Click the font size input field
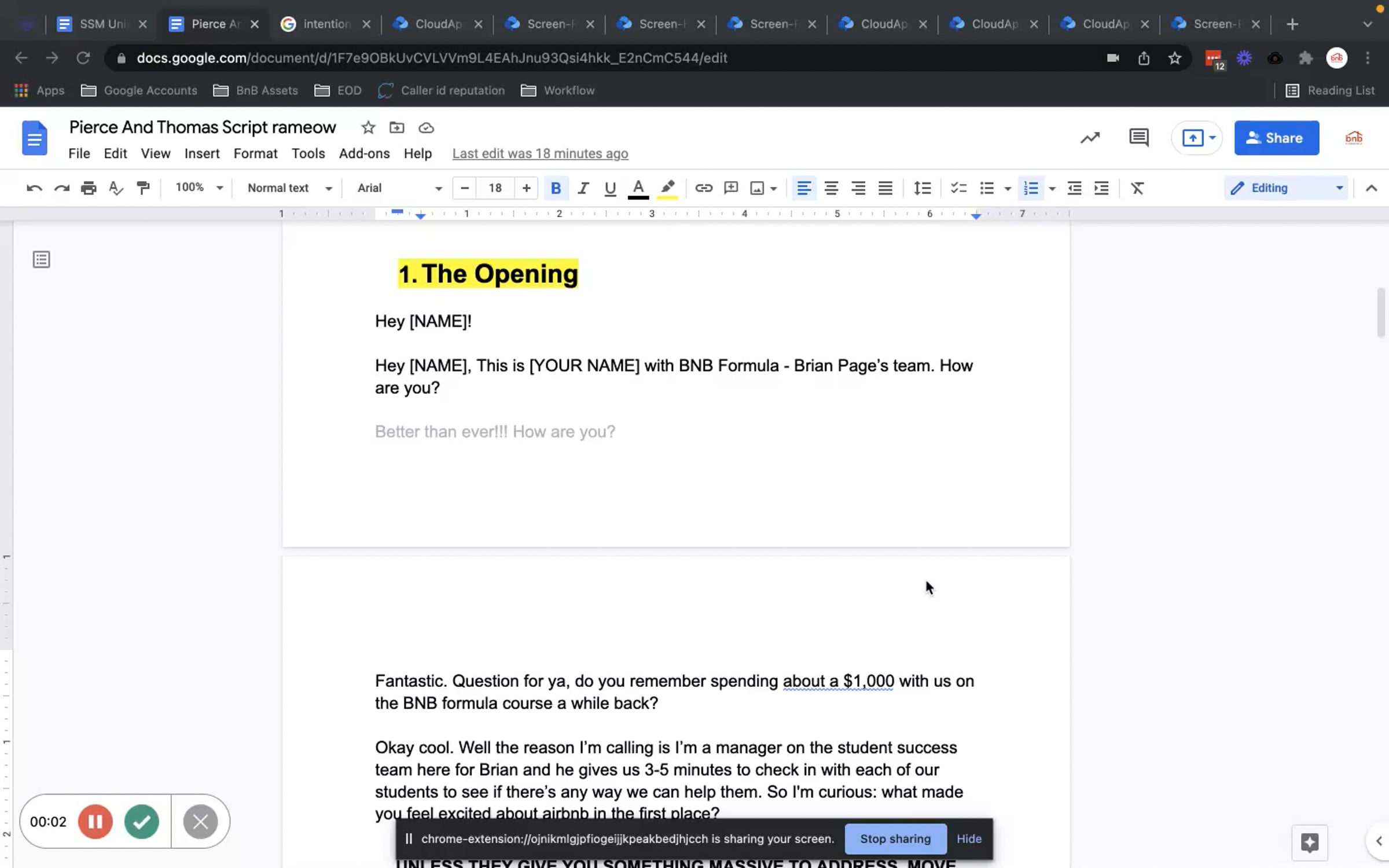 pos(495,188)
